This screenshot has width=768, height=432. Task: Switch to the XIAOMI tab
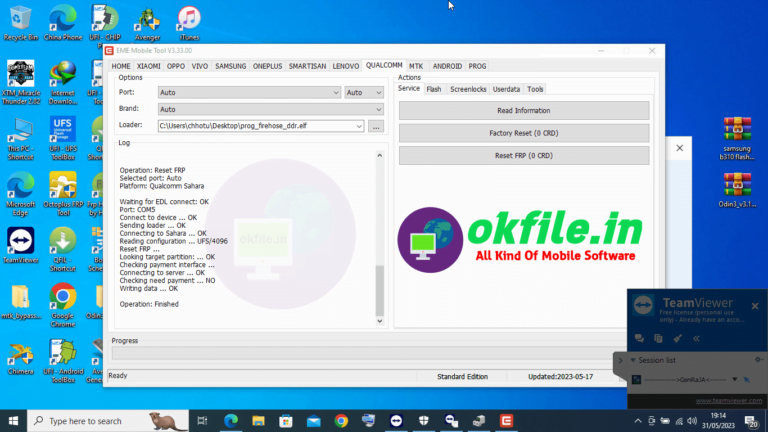click(148, 66)
